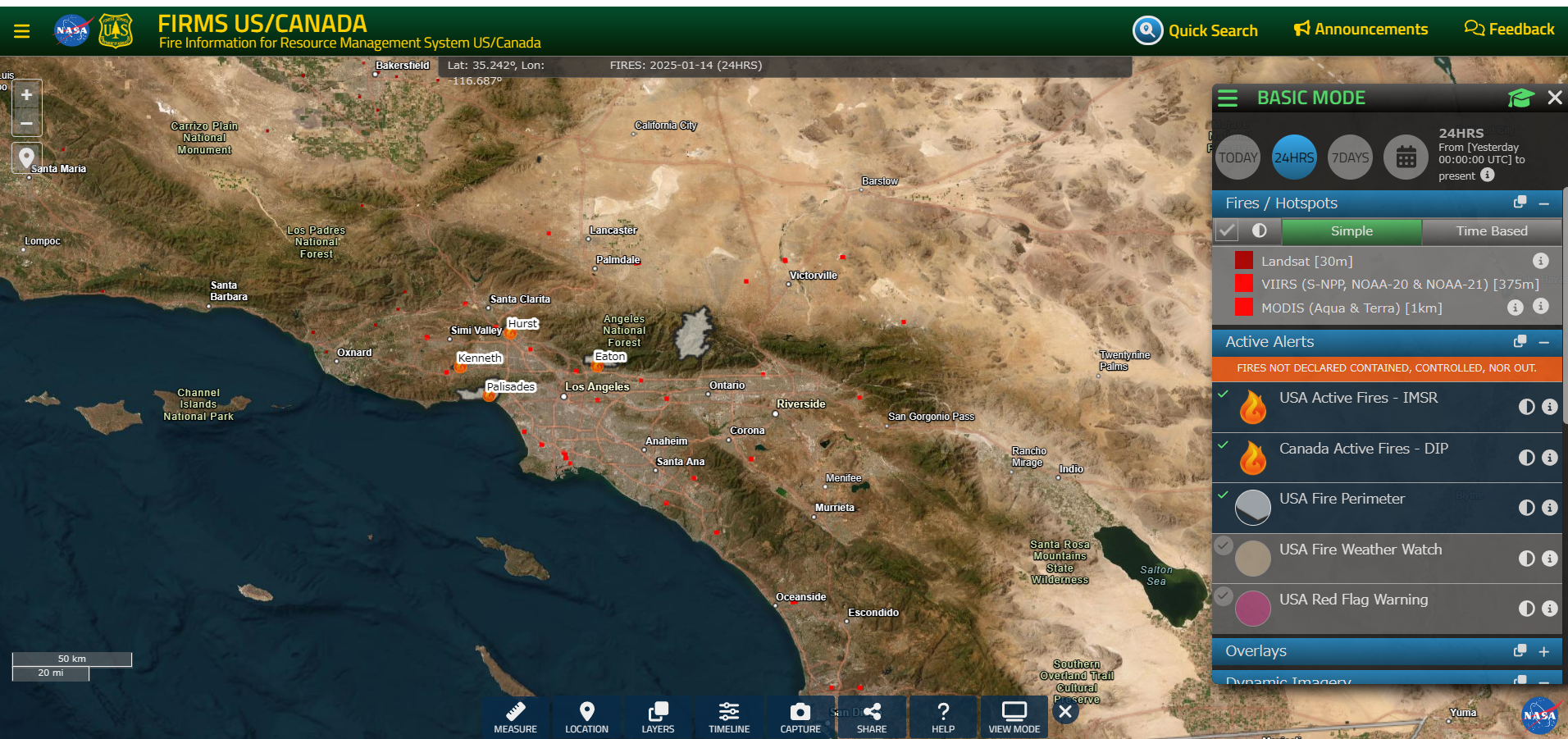This screenshot has width=1568, height=739.
Task: Open the Timeline tool
Action: pos(728,717)
